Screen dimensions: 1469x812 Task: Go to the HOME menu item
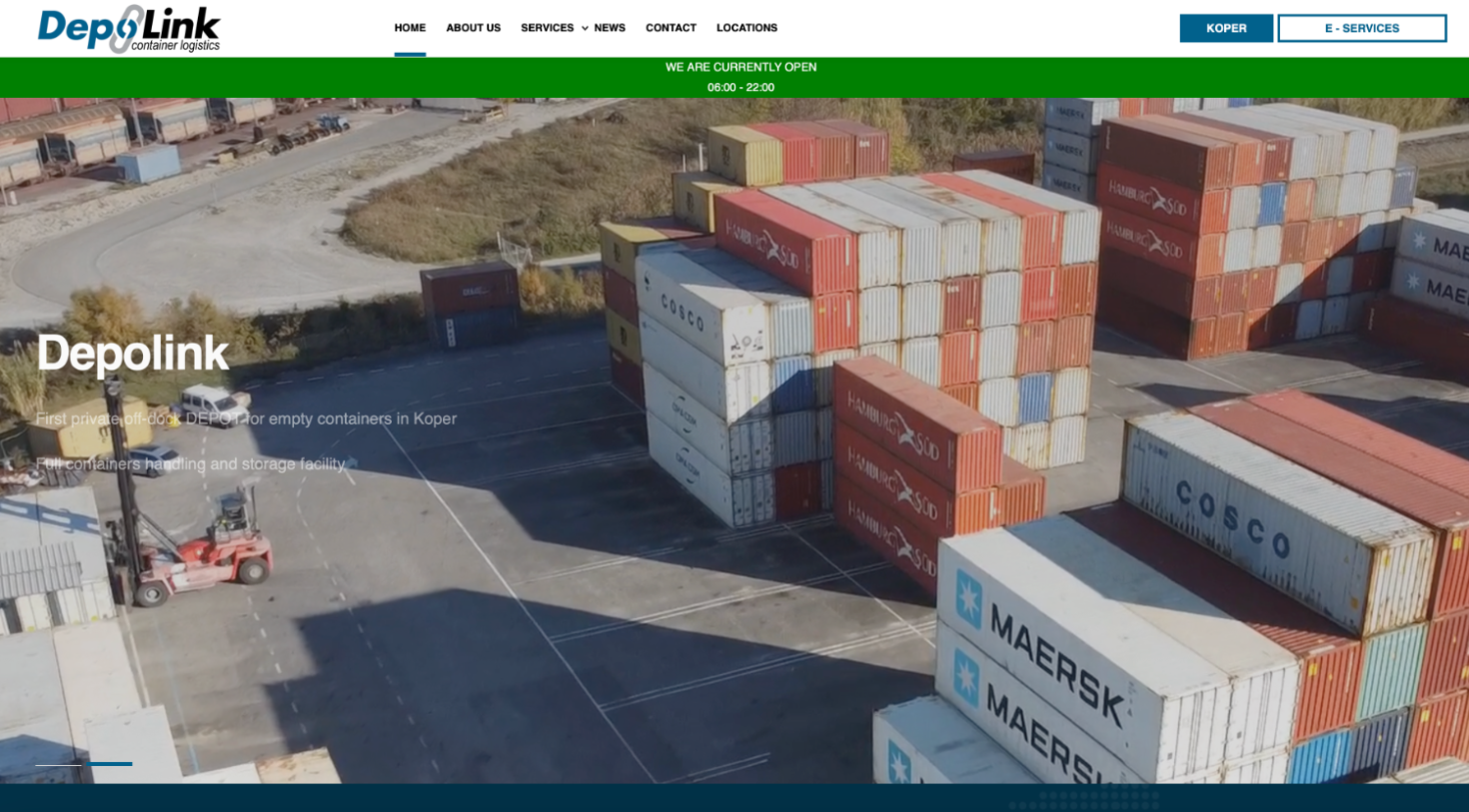click(410, 28)
